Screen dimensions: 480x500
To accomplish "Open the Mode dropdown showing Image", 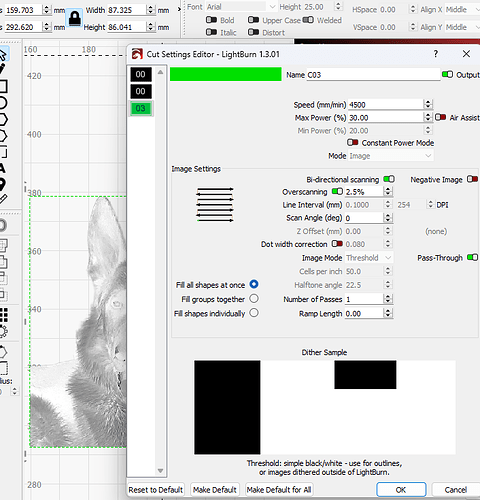I will [391, 156].
